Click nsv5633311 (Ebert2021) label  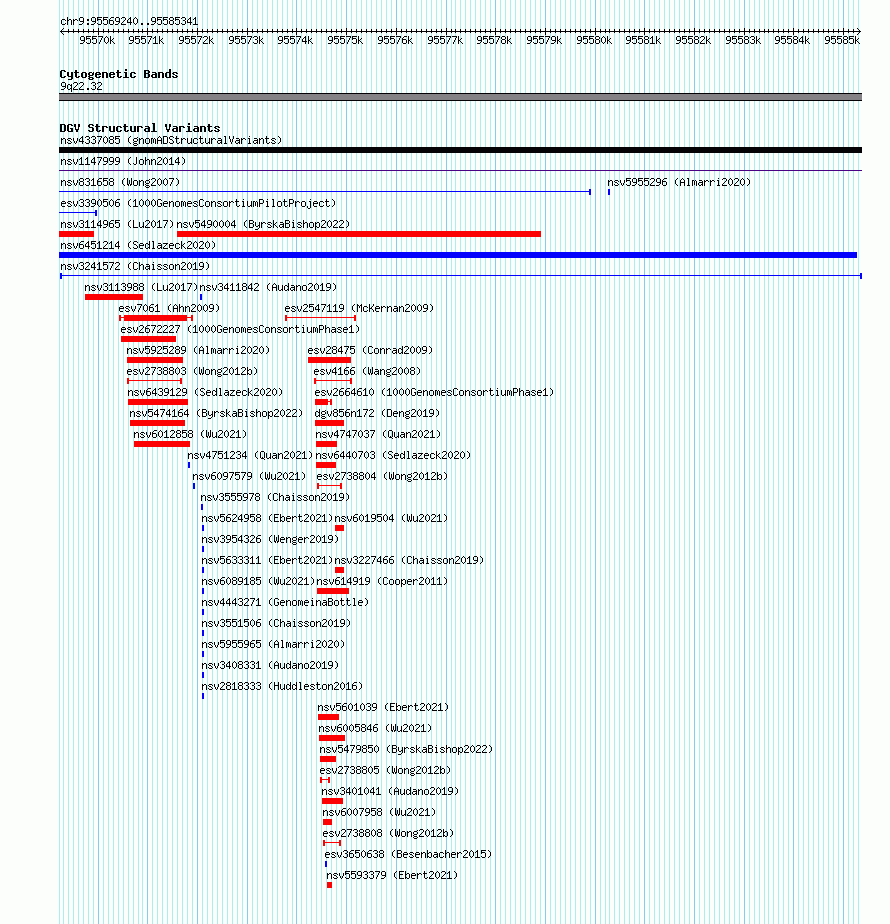pyautogui.click(x=267, y=560)
